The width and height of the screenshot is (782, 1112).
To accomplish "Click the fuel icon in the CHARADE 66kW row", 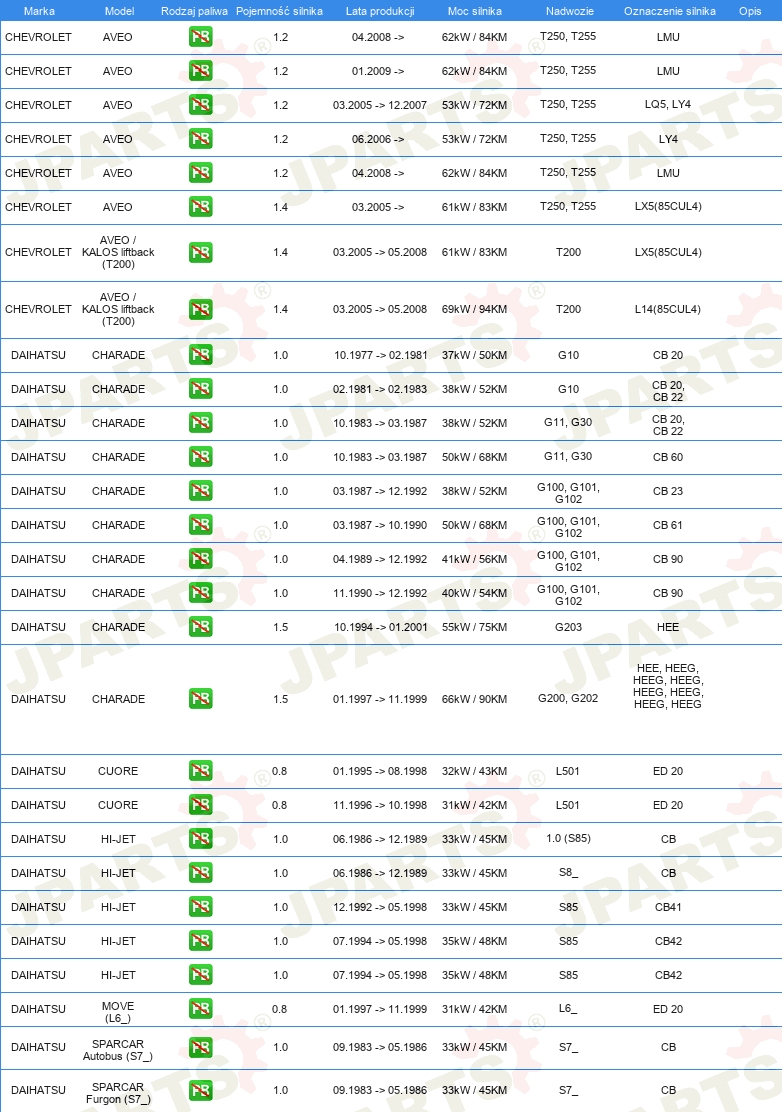I will 201,699.
